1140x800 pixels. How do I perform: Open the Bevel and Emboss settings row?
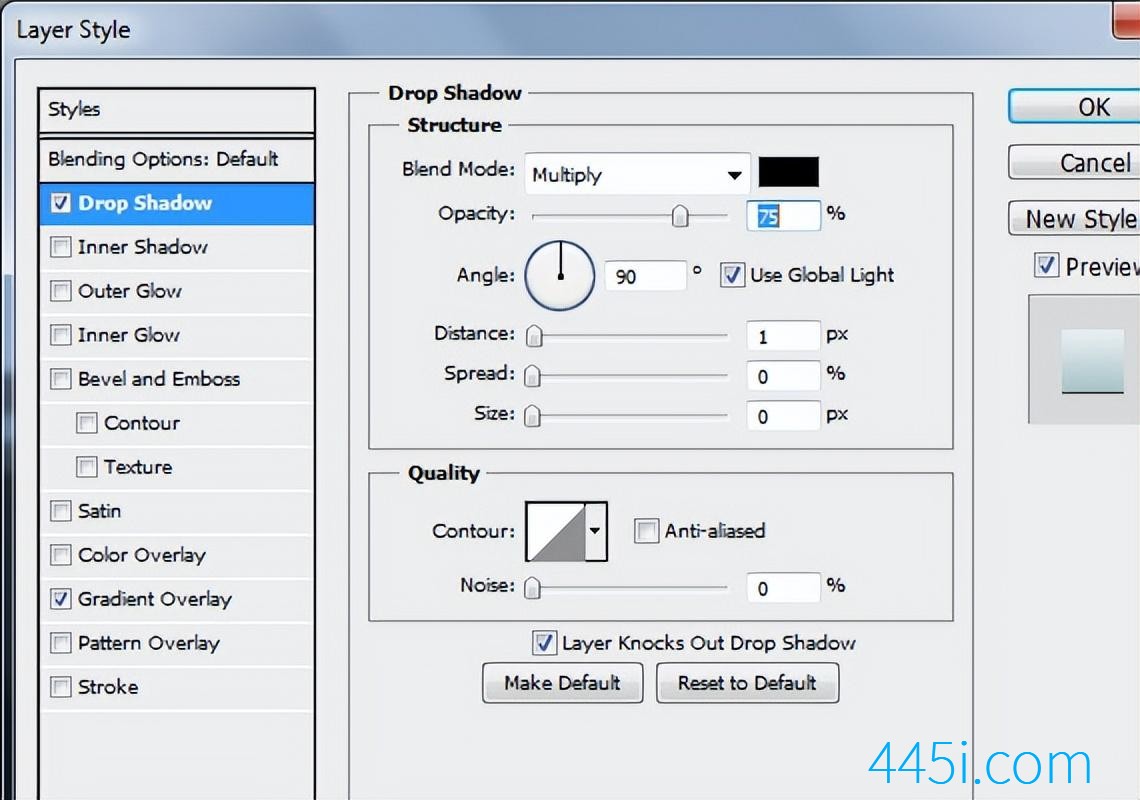click(177, 379)
